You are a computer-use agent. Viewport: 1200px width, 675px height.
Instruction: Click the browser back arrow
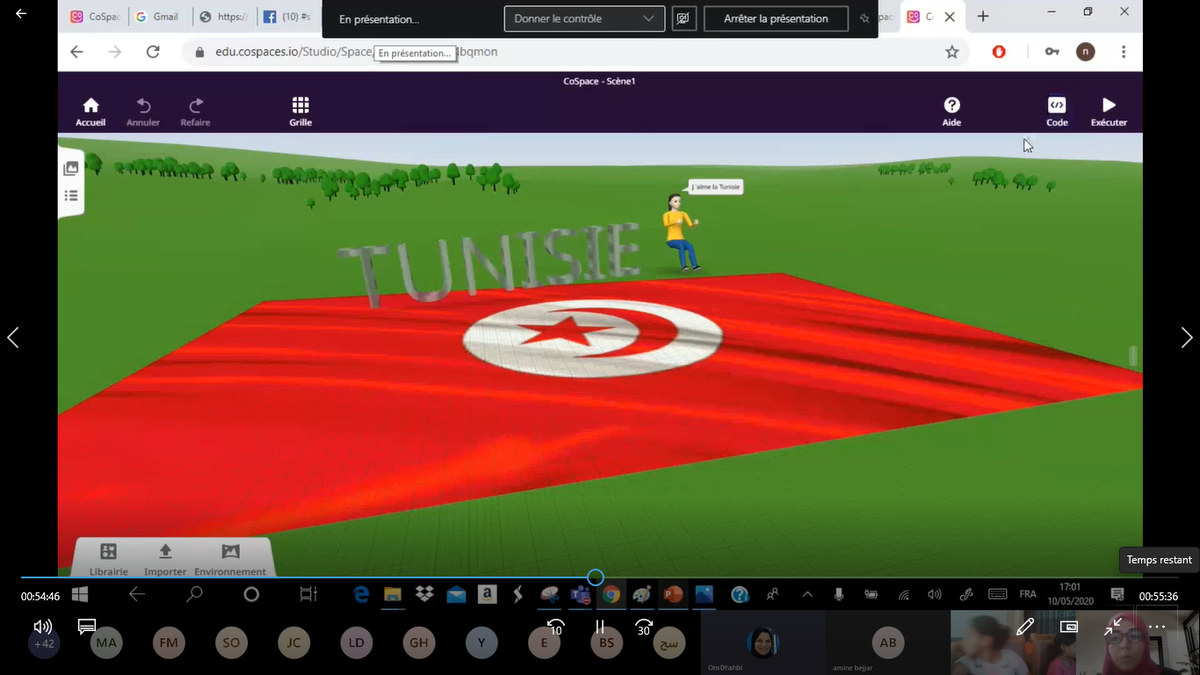tap(77, 52)
